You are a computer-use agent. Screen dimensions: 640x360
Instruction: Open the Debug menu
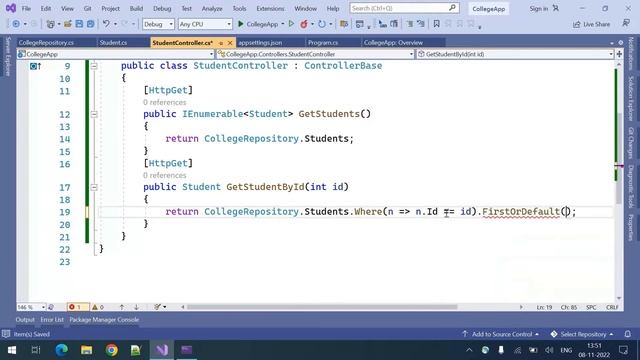pyautogui.click(x=162, y=8)
